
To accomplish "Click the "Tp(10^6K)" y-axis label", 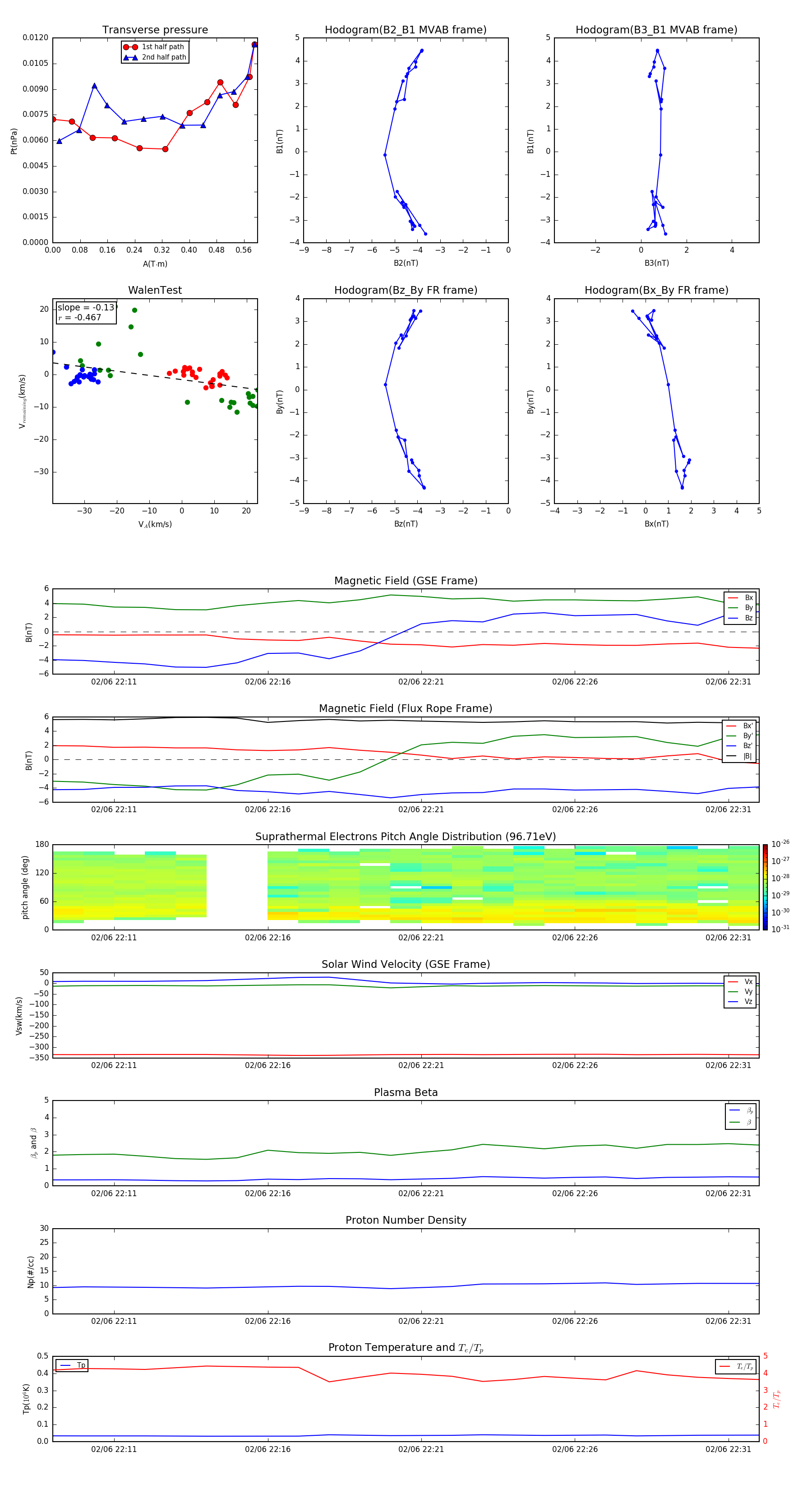I will pyautogui.click(x=26, y=1399).
